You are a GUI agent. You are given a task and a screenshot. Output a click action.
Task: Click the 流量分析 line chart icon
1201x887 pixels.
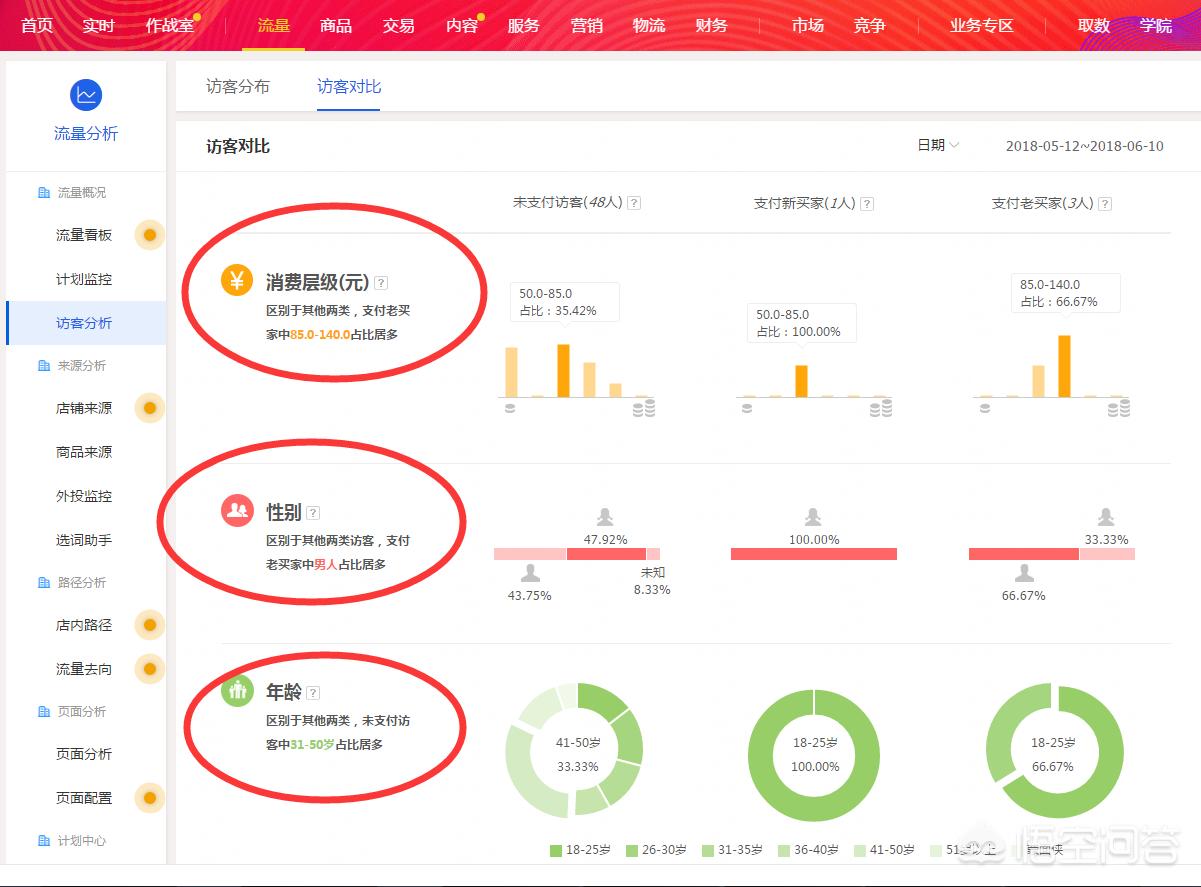[87, 94]
